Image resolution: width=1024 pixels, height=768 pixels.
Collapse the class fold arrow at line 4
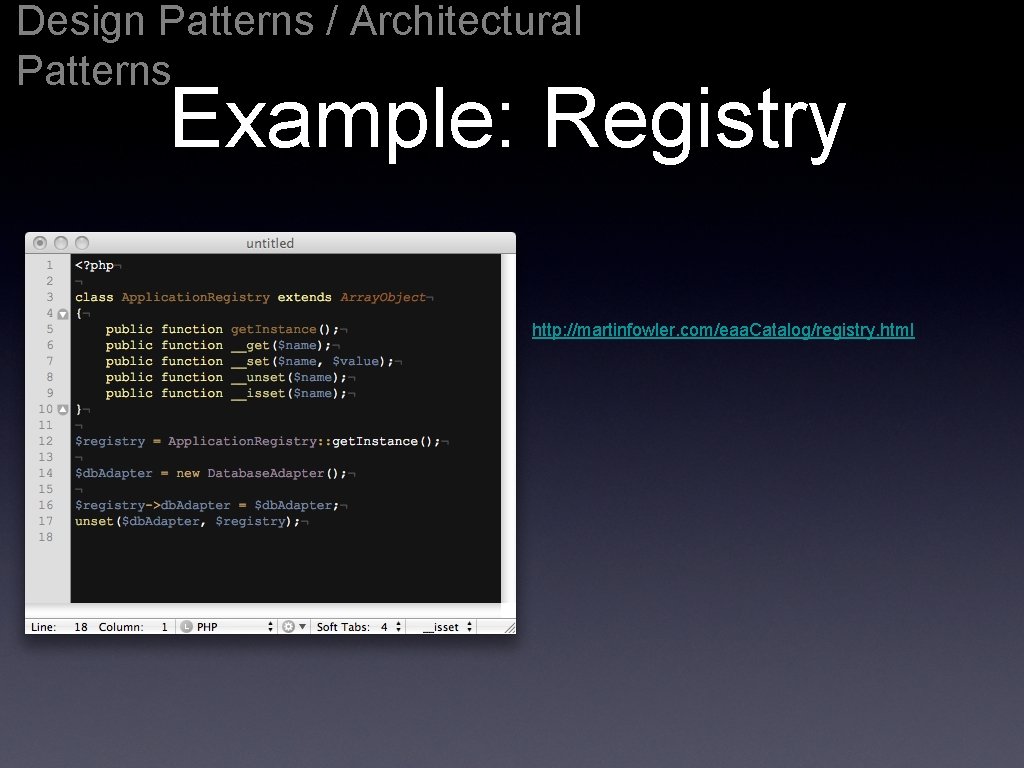pos(63,314)
